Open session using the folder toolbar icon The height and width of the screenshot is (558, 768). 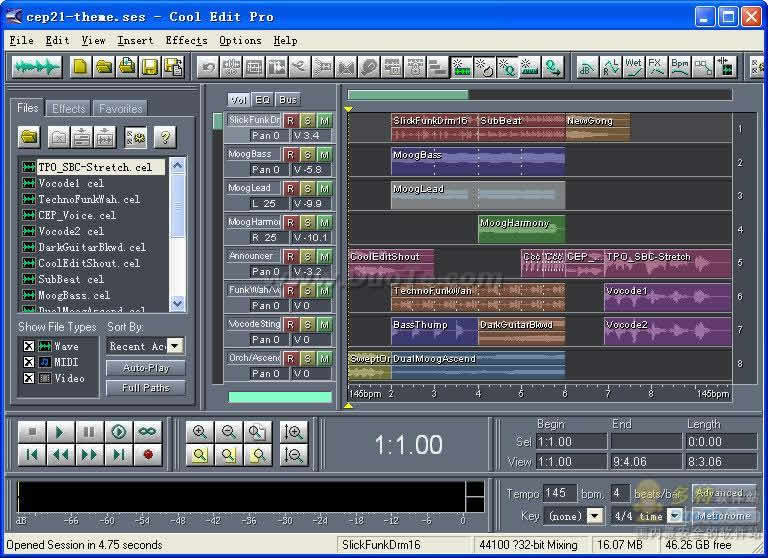click(x=103, y=67)
